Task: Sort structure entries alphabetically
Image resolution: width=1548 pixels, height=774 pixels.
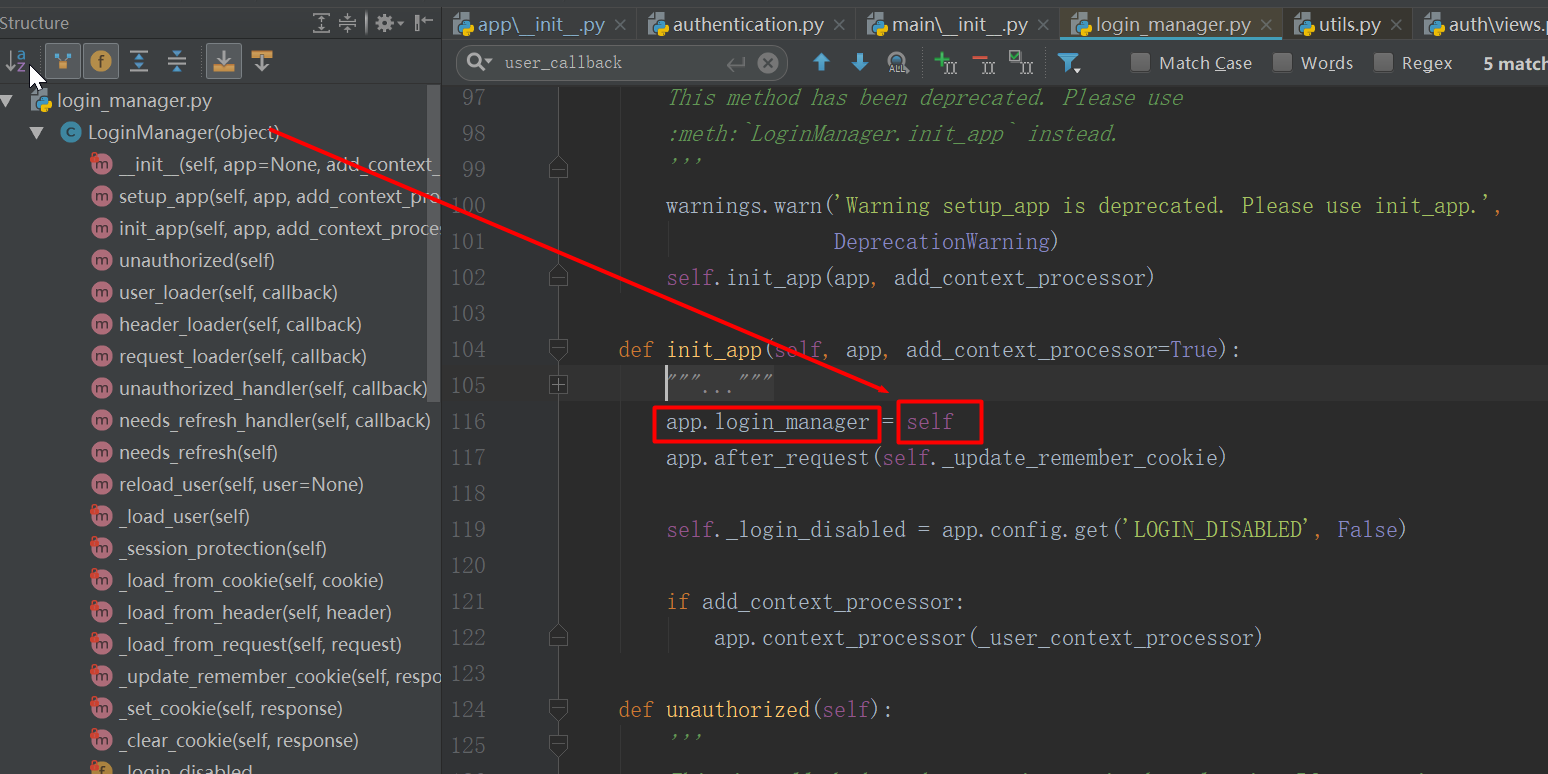Action: pyautogui.click(x=16, y=60)
